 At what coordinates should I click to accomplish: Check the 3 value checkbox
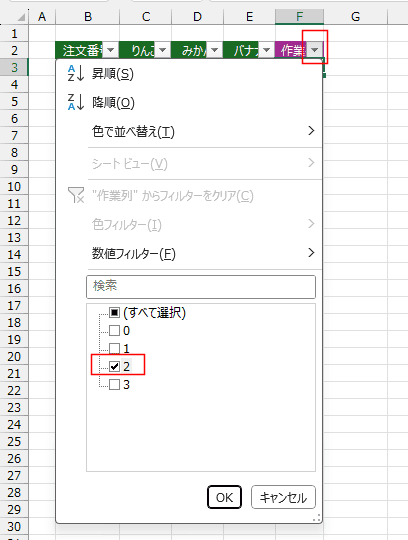(114, 384)
